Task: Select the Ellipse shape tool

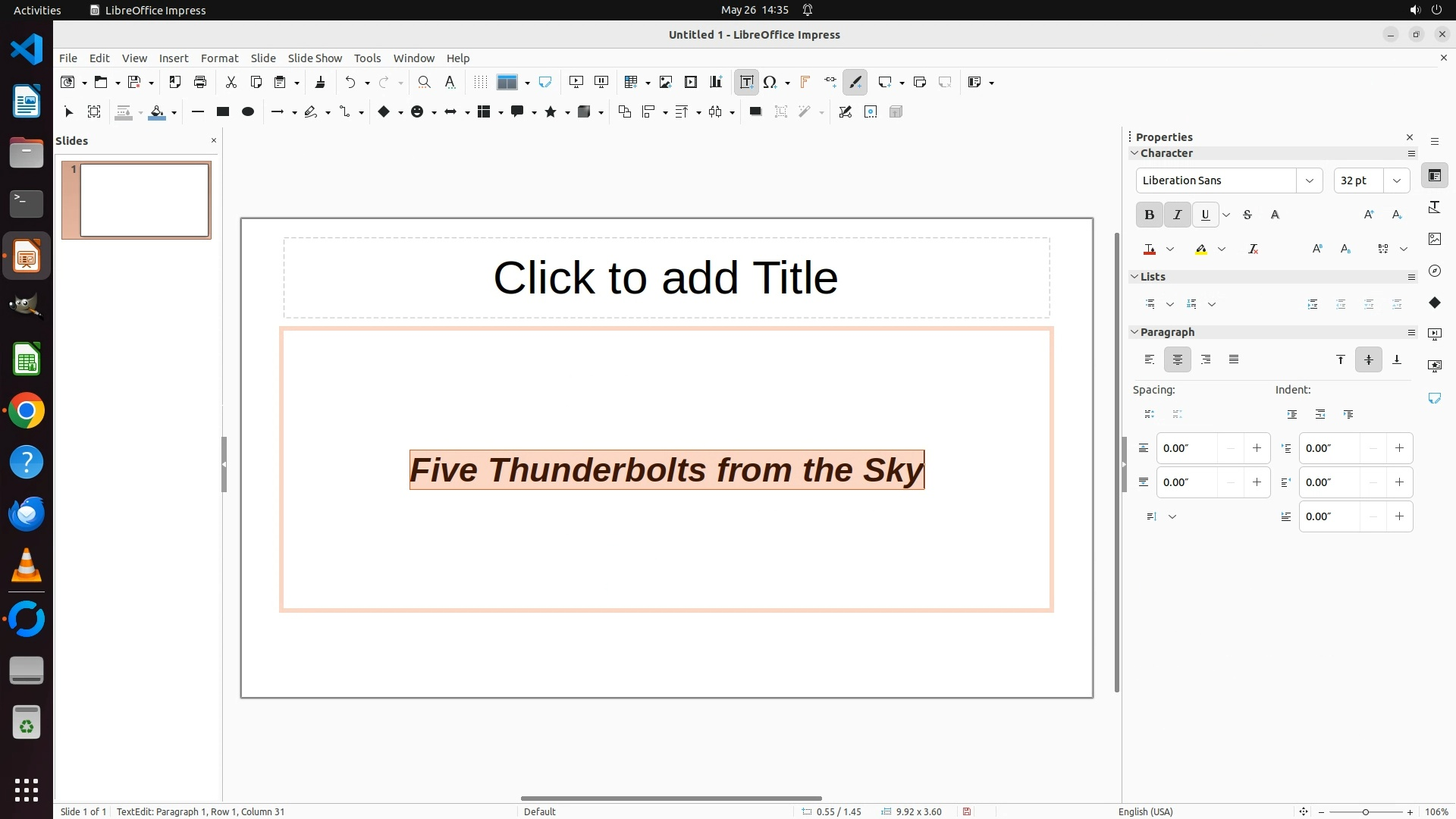Action: [x=247, y=111]
